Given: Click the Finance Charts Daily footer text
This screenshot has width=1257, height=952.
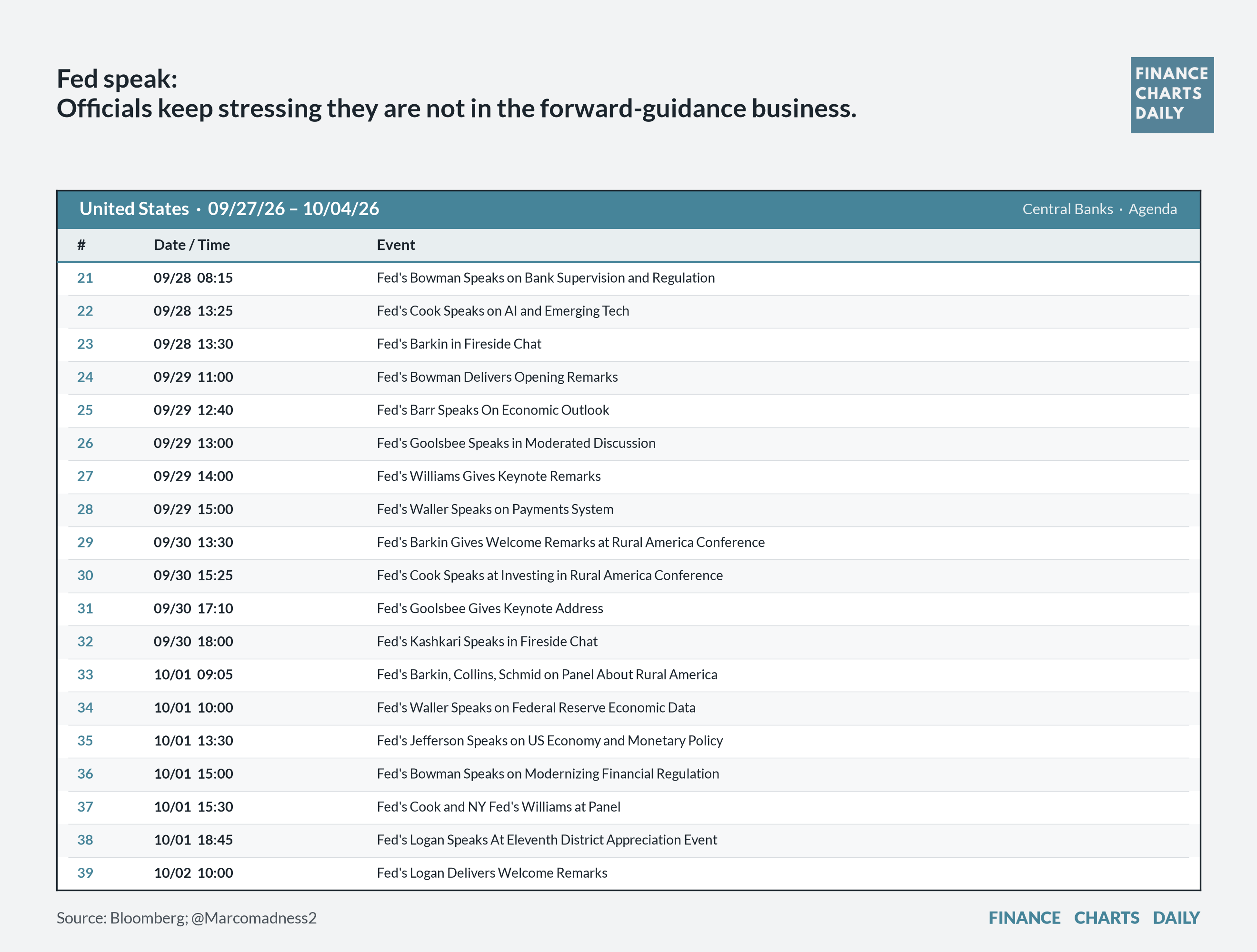Looking at the screenshot, I should click(1094, 918).
